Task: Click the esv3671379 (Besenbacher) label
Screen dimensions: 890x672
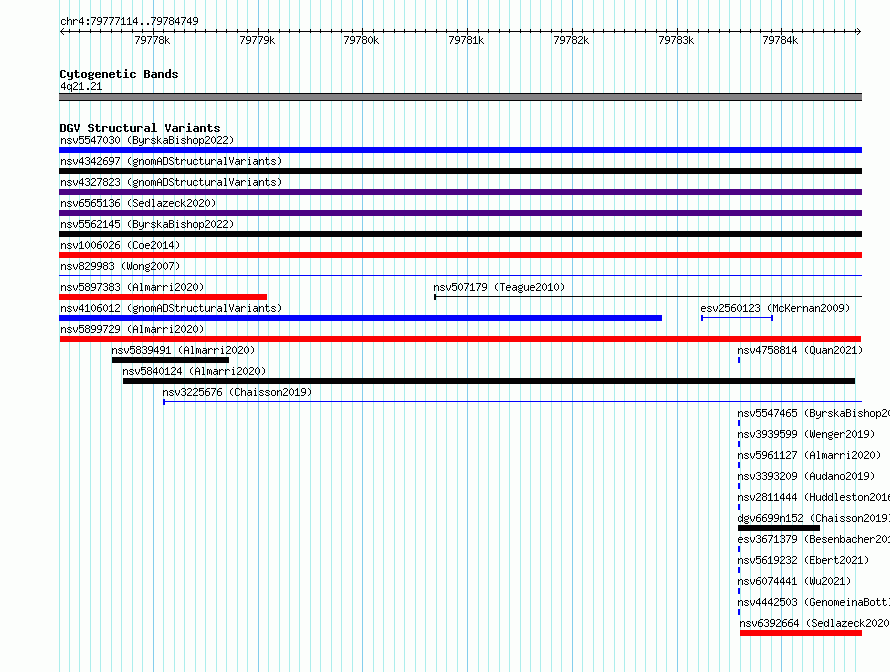Action: (x=813, y=539)
